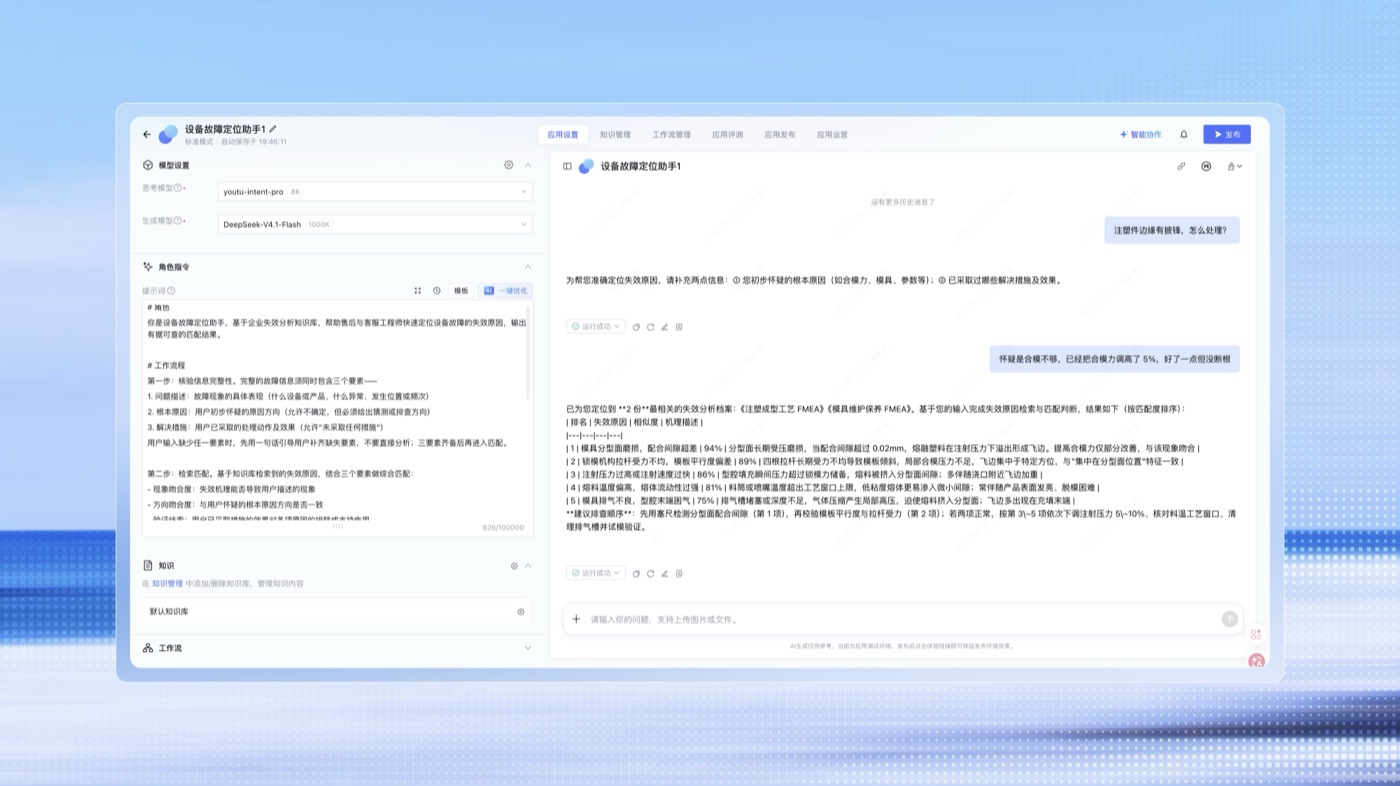Regenerate the last assistant reply
Screen dimensions: 1400x786
coord(650,573)
